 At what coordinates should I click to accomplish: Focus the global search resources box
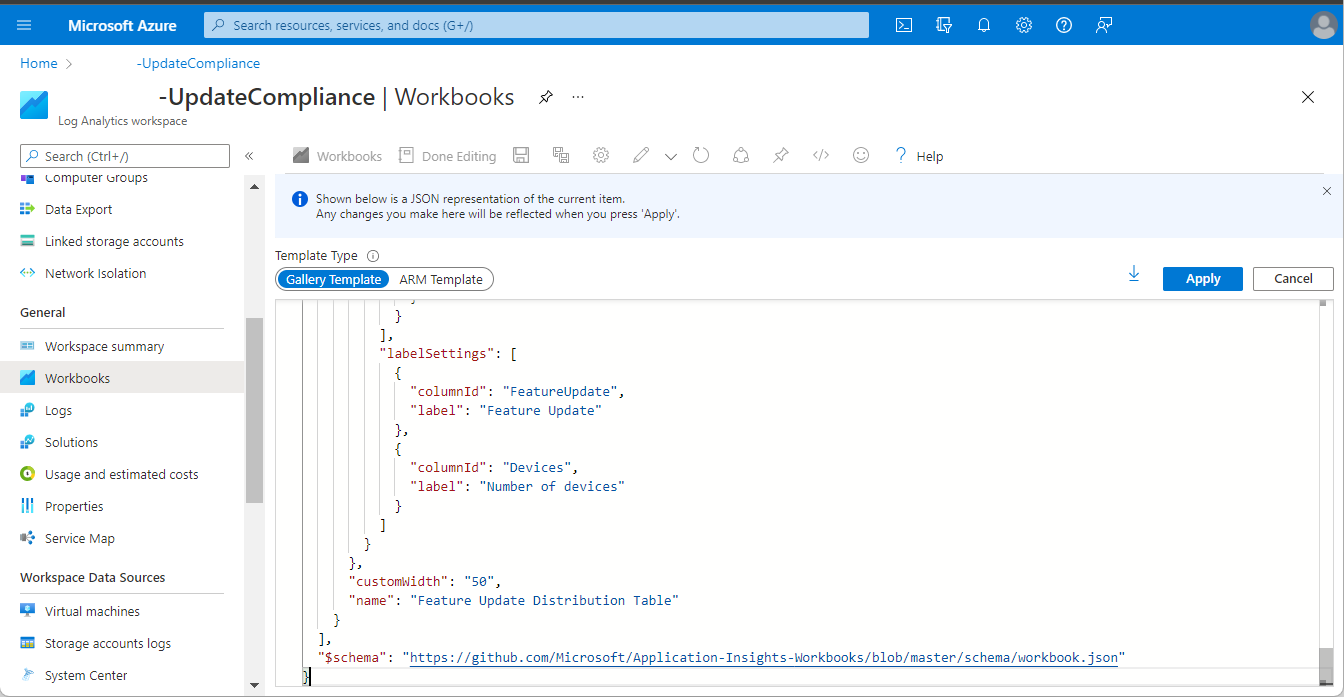[536, 25]
